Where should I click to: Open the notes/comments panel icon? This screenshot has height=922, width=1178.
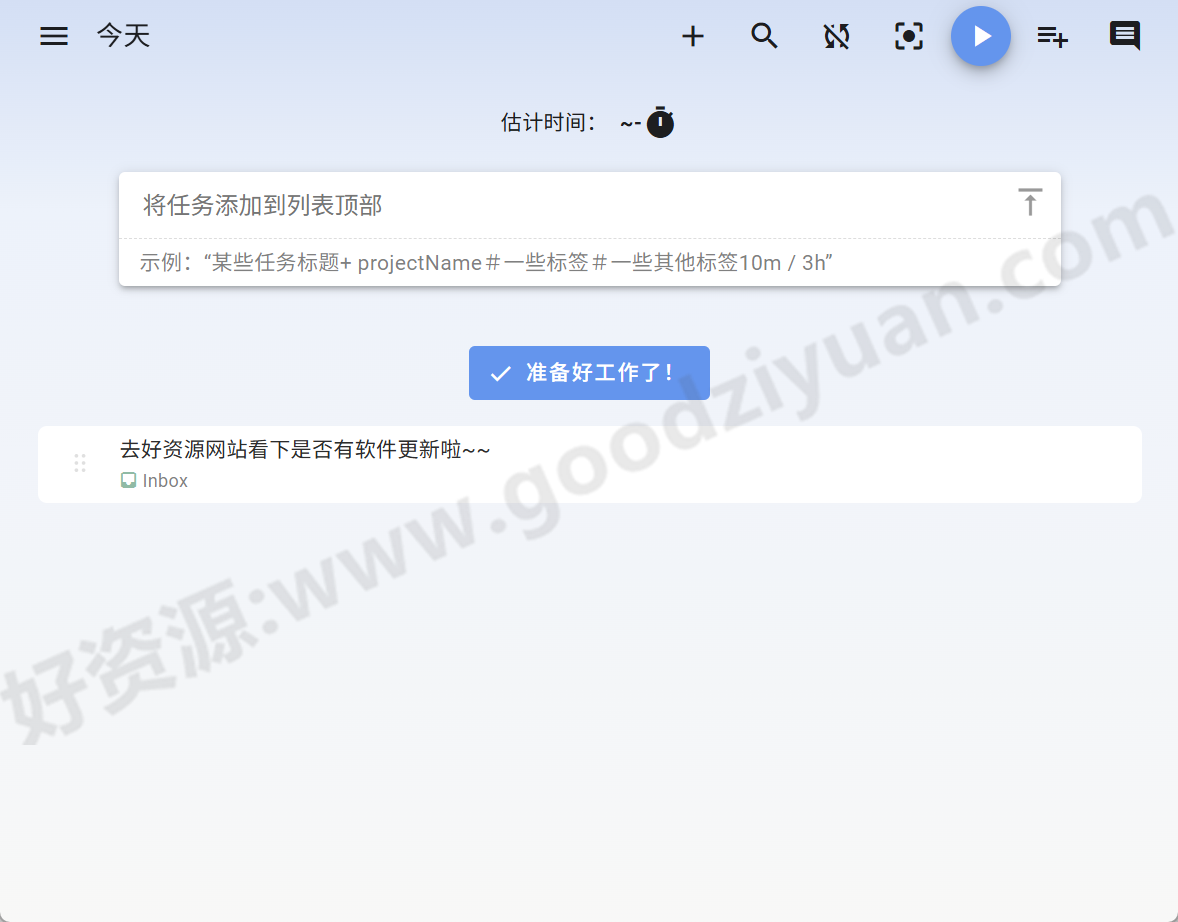[1124, 36]
